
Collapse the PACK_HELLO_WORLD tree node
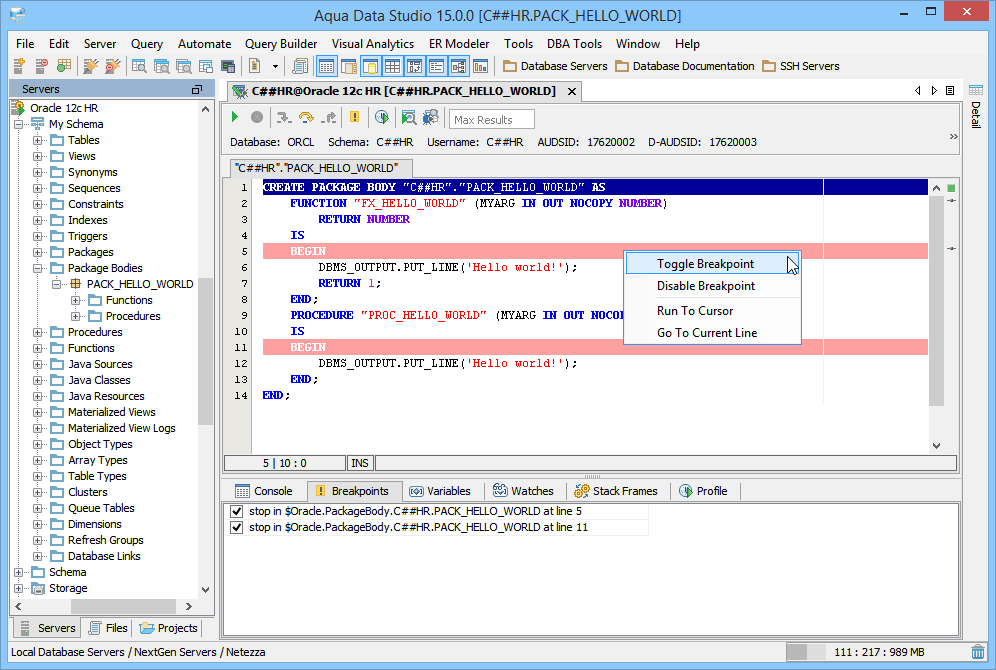57,284
